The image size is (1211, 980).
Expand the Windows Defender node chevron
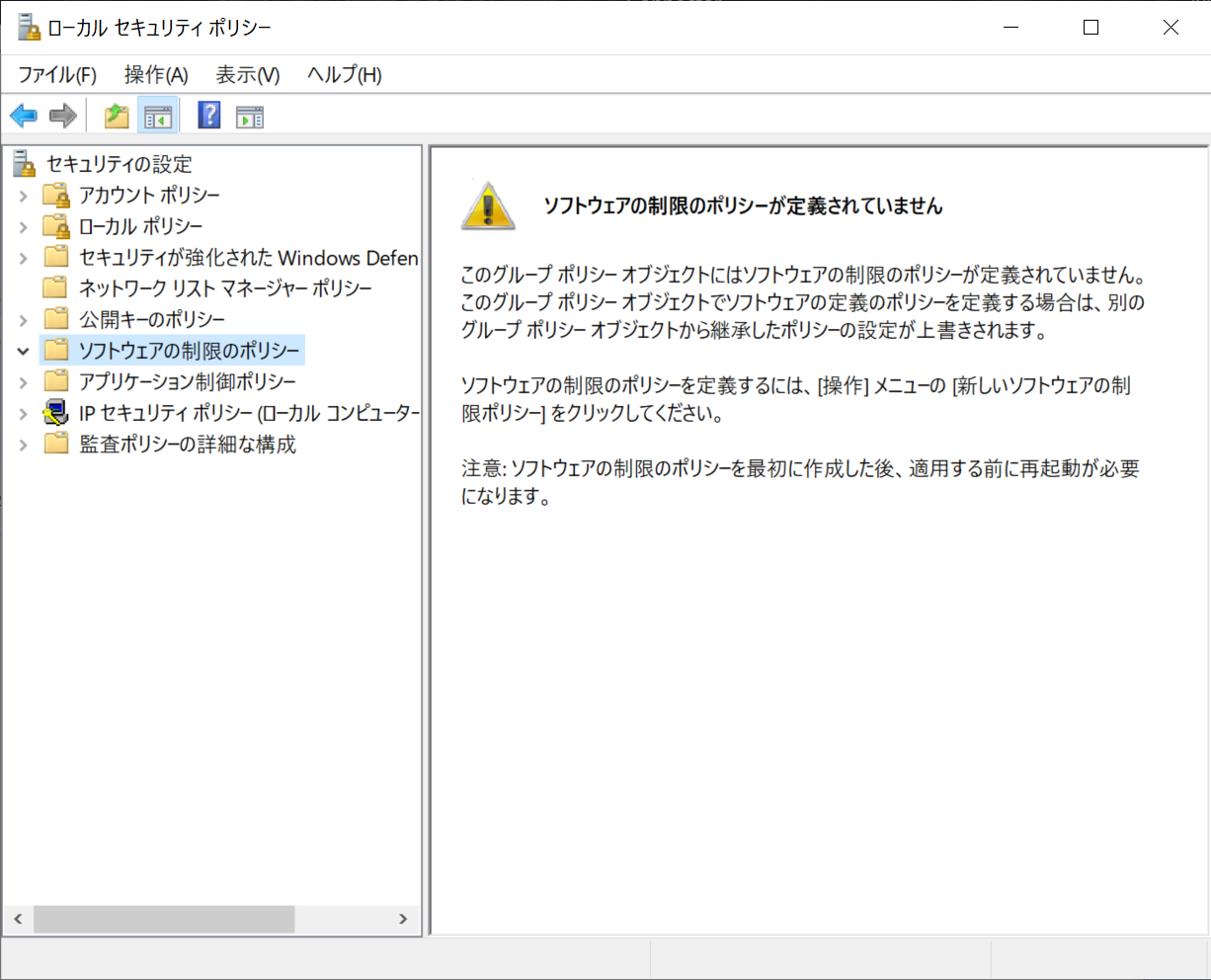(24, 258)
